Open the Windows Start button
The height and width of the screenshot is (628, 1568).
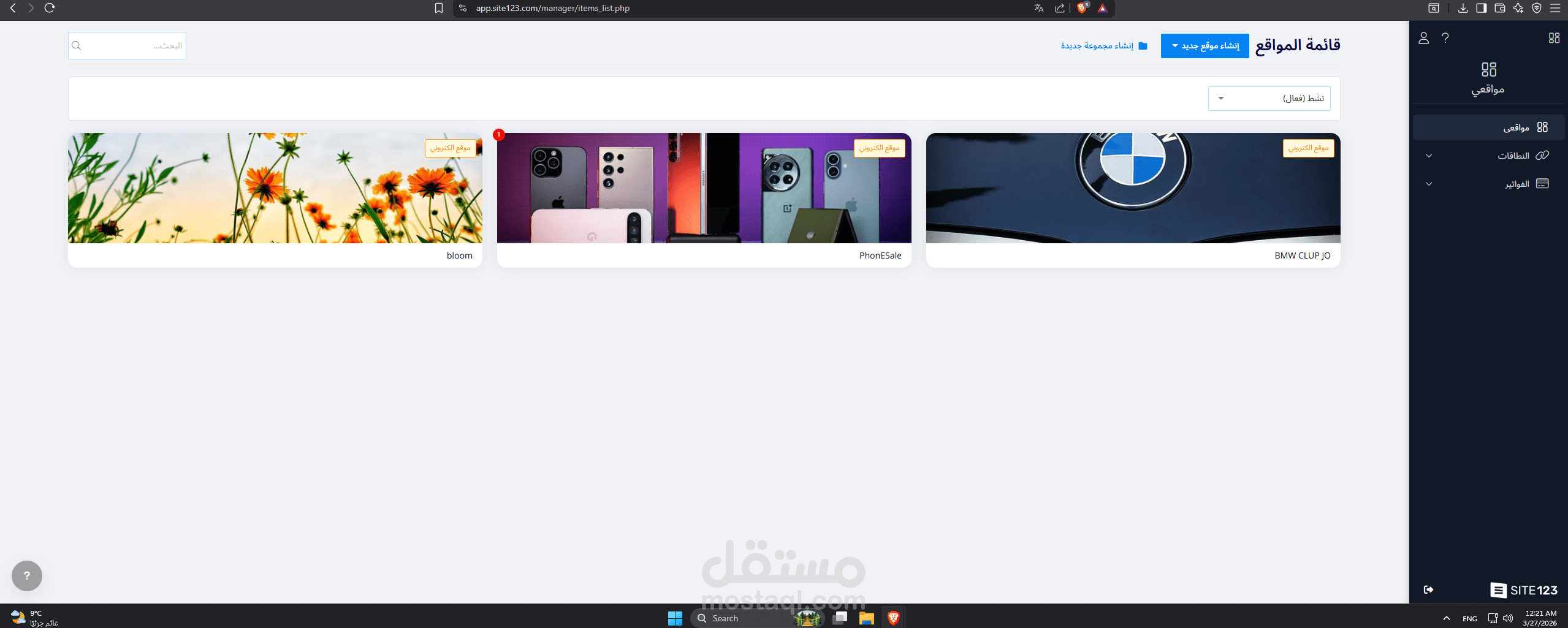(x=675, y=618)
